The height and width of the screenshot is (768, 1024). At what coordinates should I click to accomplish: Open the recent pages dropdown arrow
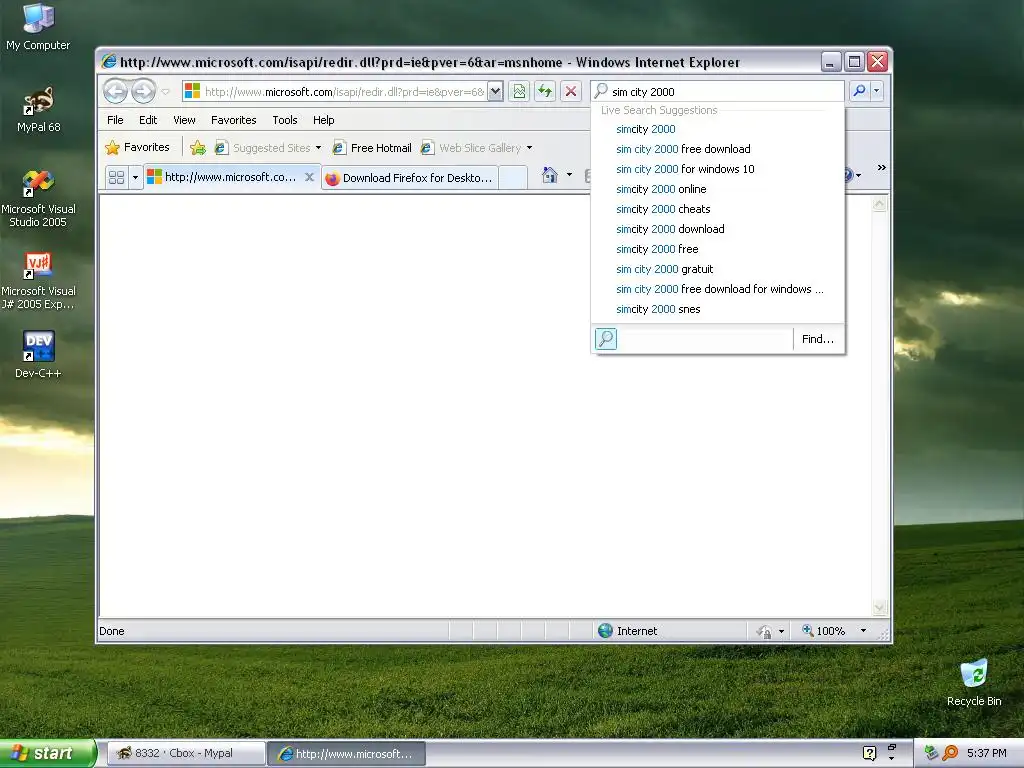[165, 91]
